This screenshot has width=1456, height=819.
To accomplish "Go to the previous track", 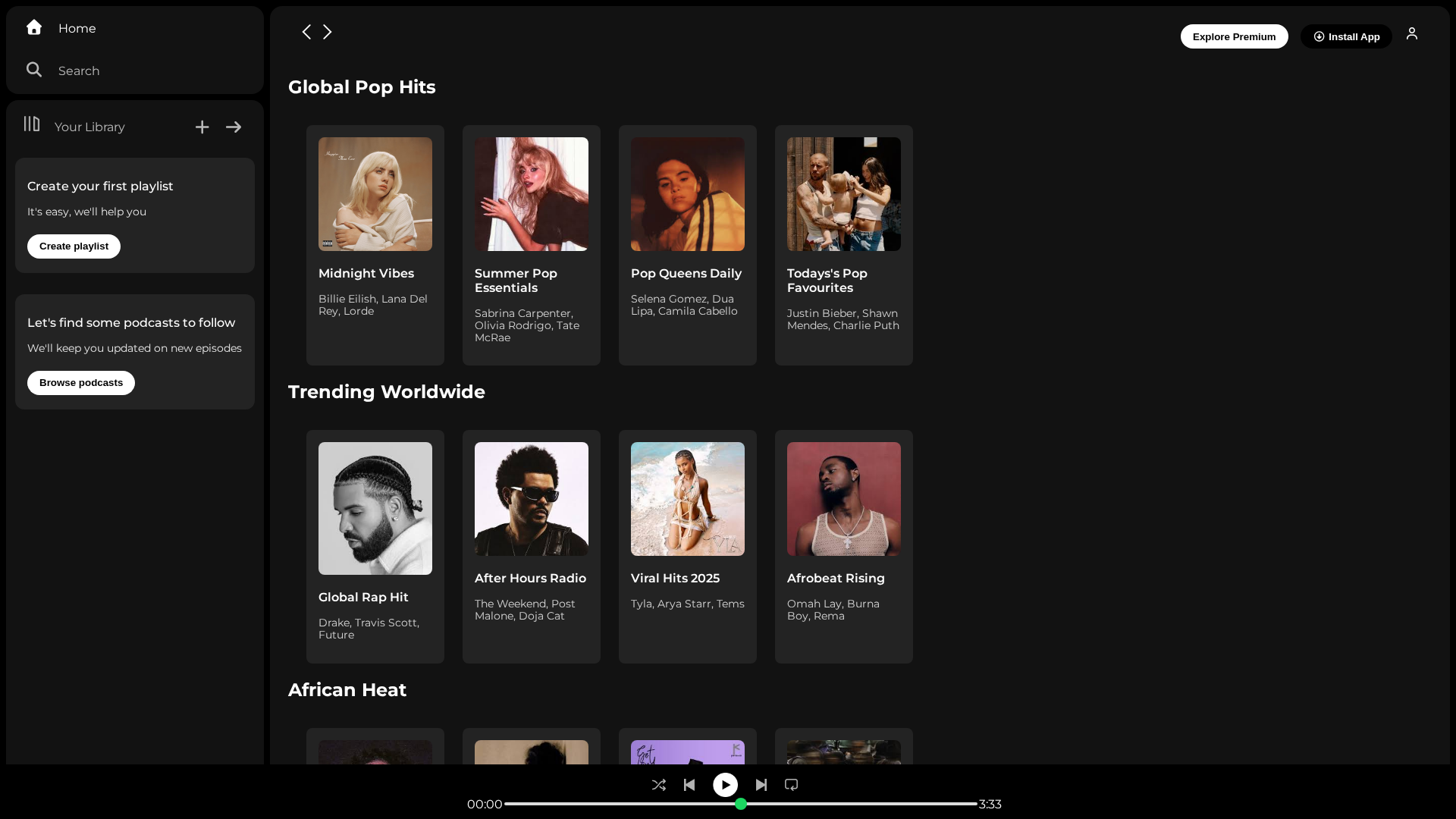I will point(689,785).
